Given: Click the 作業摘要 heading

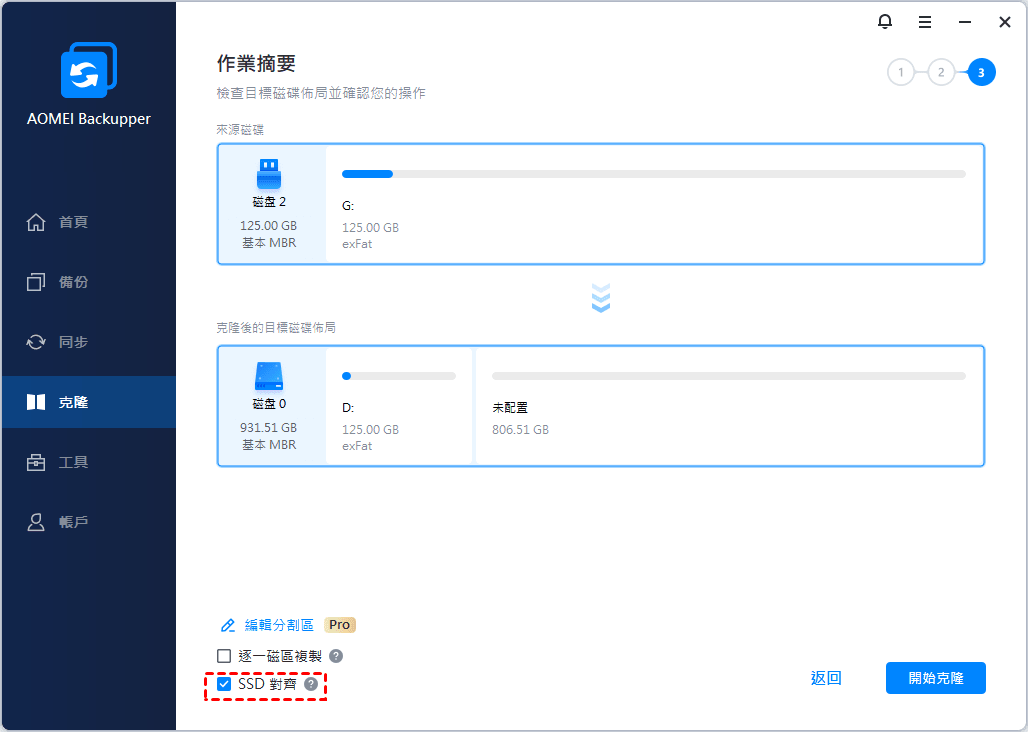Looking at the screenshot, I should (256, 64).
